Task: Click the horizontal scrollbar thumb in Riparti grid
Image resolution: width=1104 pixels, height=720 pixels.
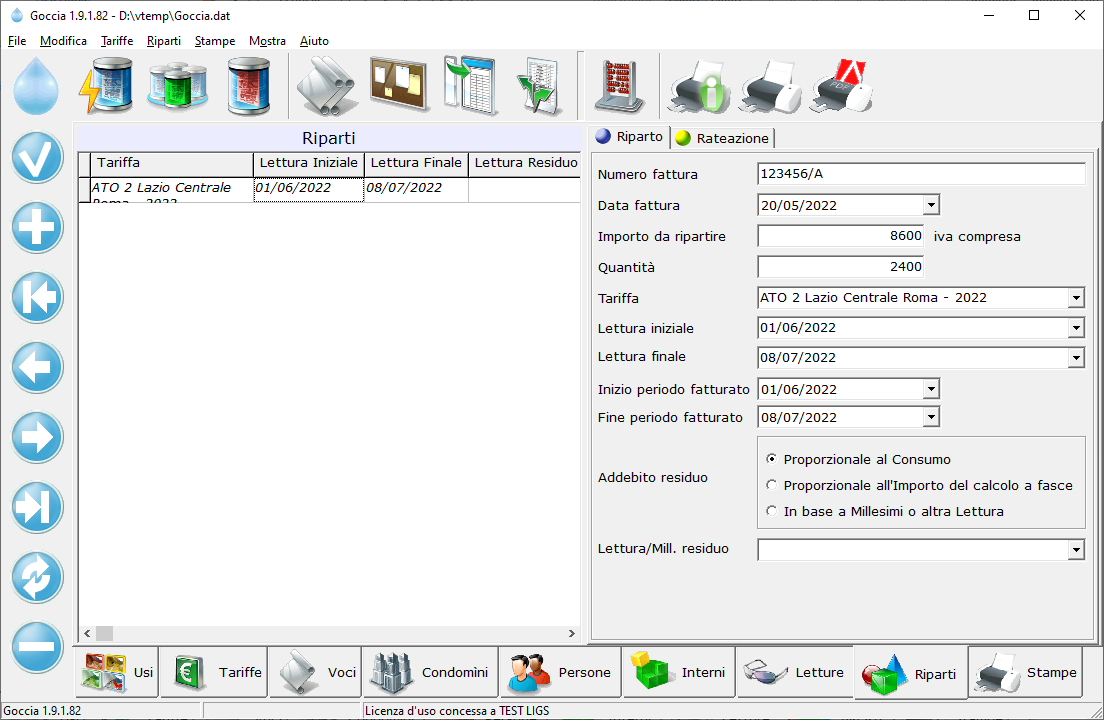Action: pyautogui.click(x=104, y=633)
